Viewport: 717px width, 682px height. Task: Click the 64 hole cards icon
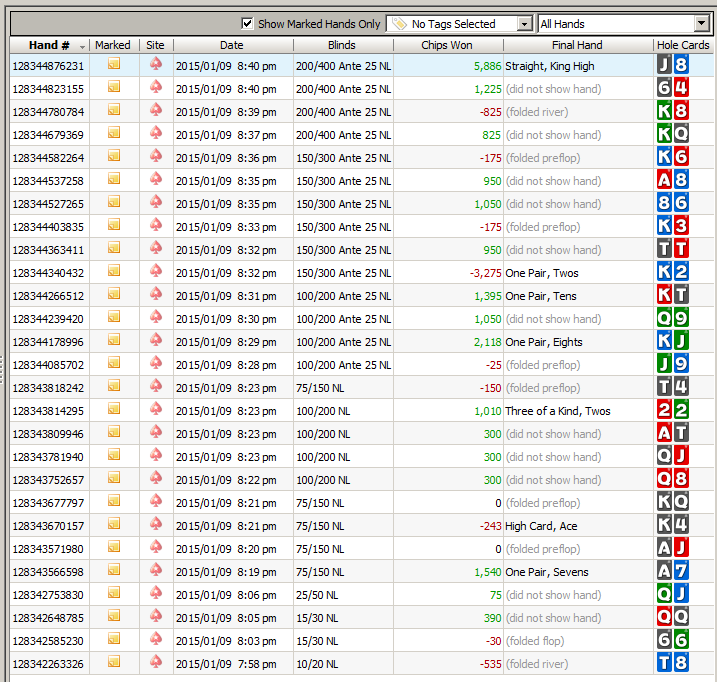click(x=673, y=87)
